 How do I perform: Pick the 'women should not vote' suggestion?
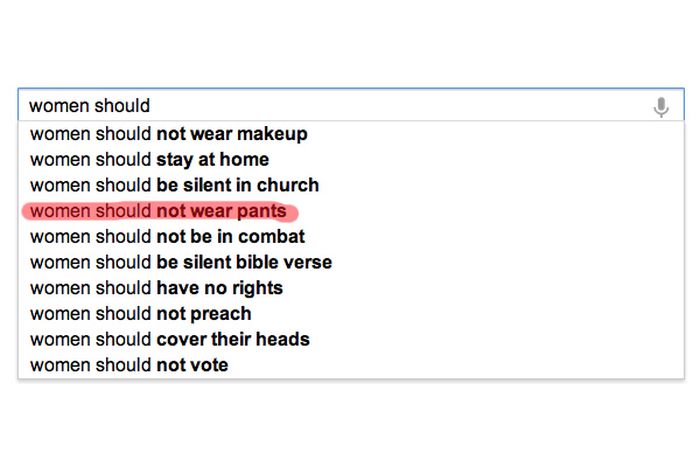point(129,365)
